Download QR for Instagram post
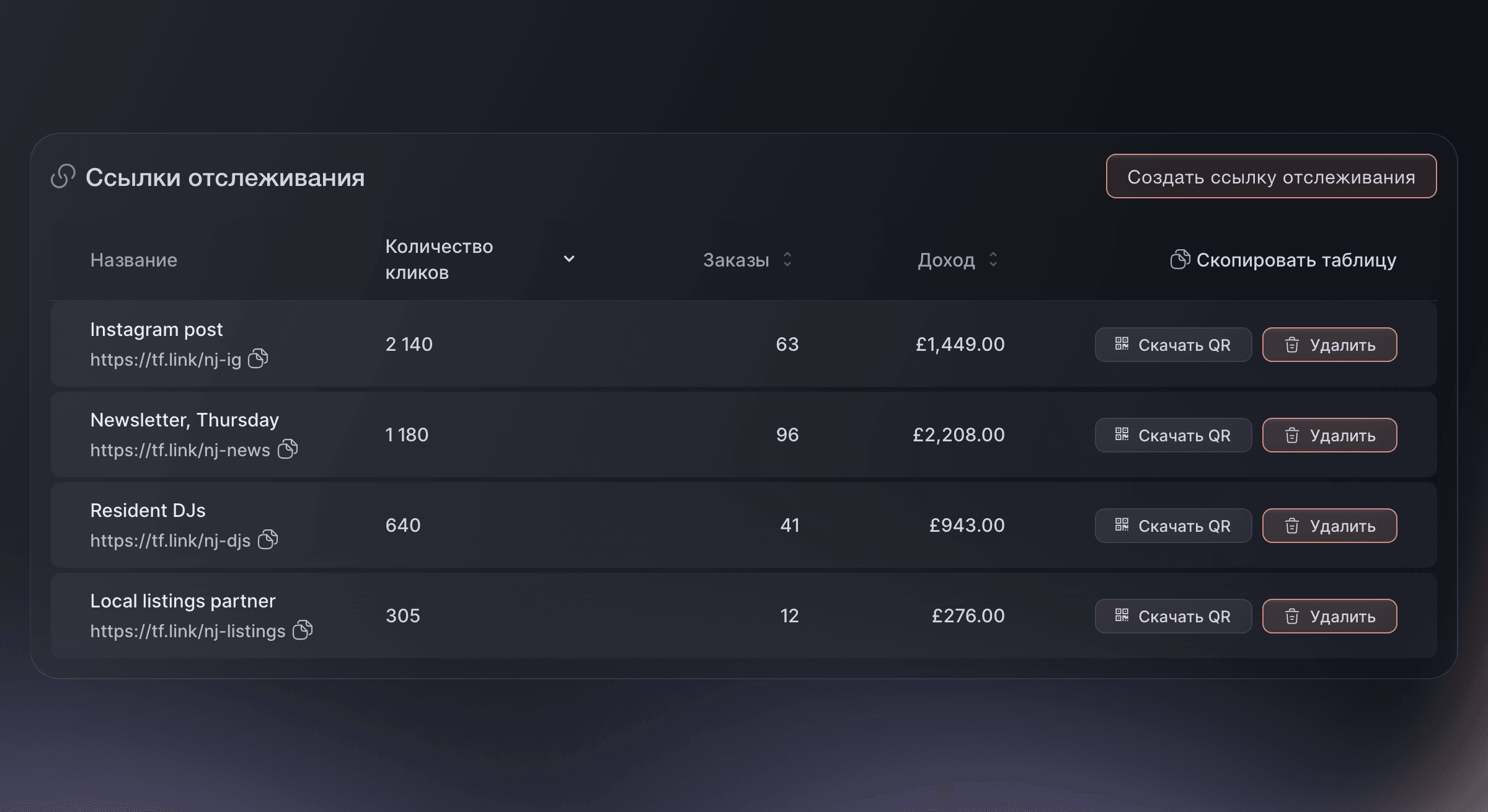The image size is (1488, 812). pos(1173,345)
